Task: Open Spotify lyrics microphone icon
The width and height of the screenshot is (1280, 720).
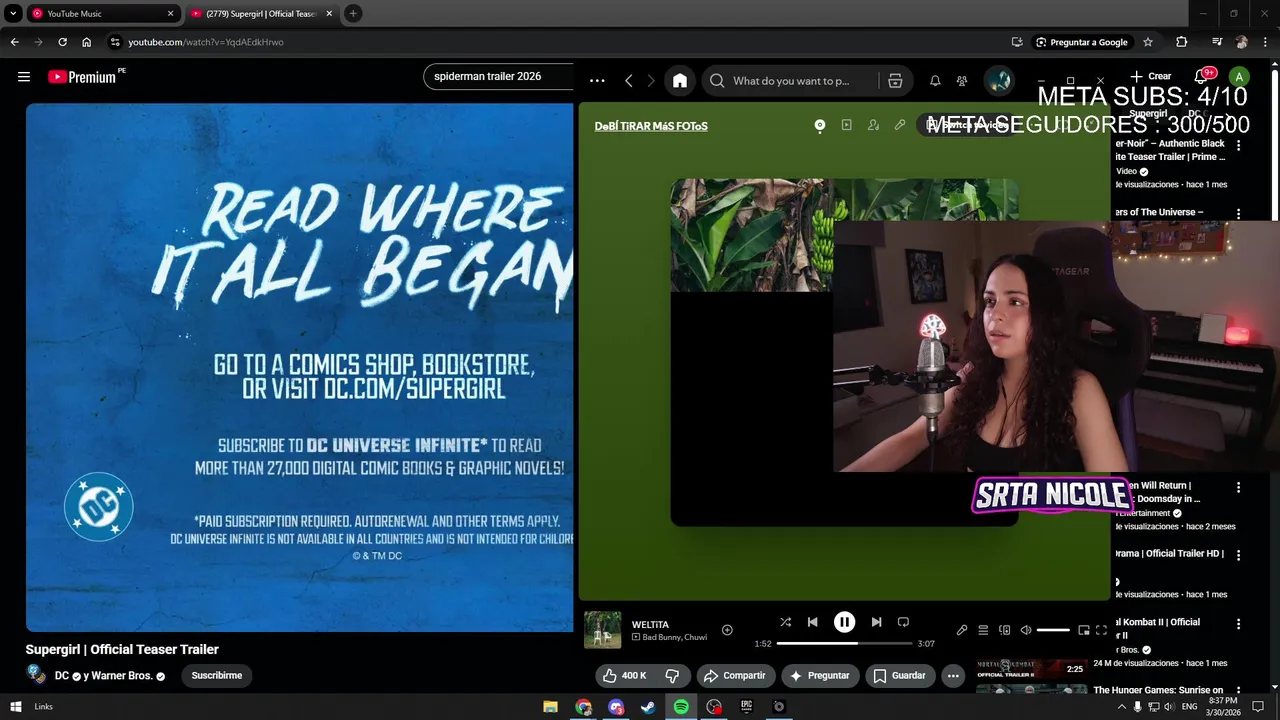Action: [962, 630]
